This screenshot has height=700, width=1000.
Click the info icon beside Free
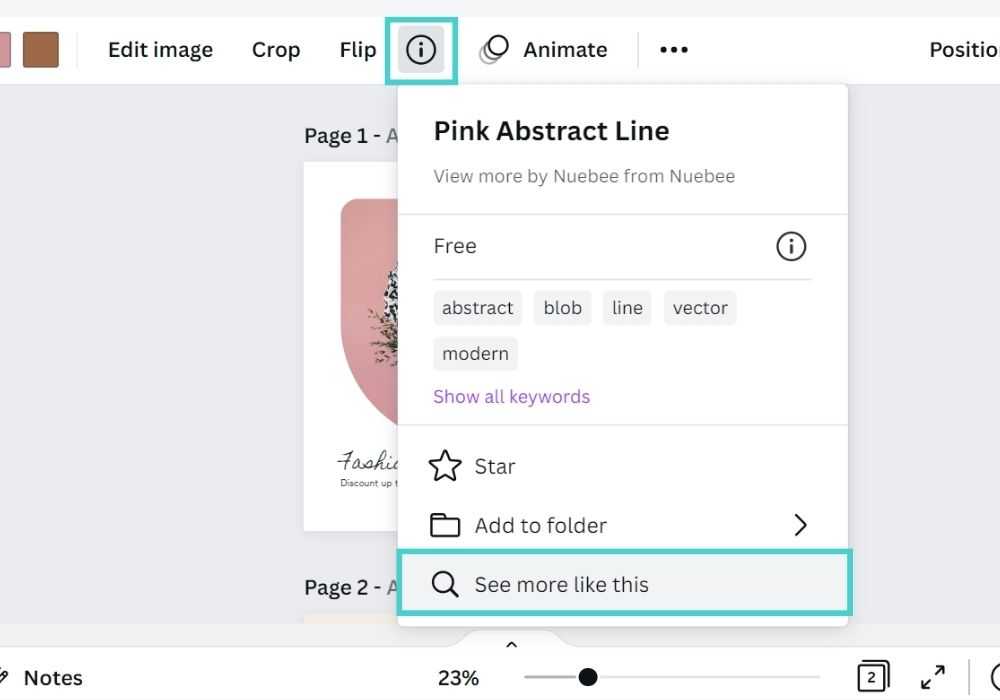(791, 246)
